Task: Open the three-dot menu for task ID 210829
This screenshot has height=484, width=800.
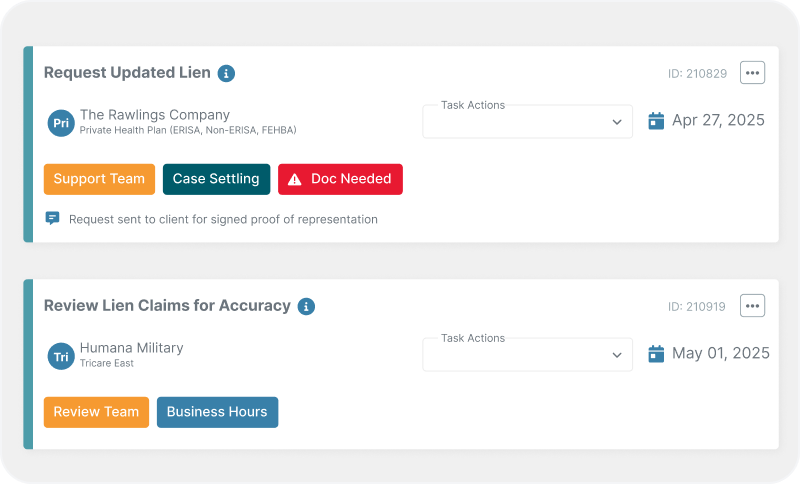Action: (x=753, y=73)
